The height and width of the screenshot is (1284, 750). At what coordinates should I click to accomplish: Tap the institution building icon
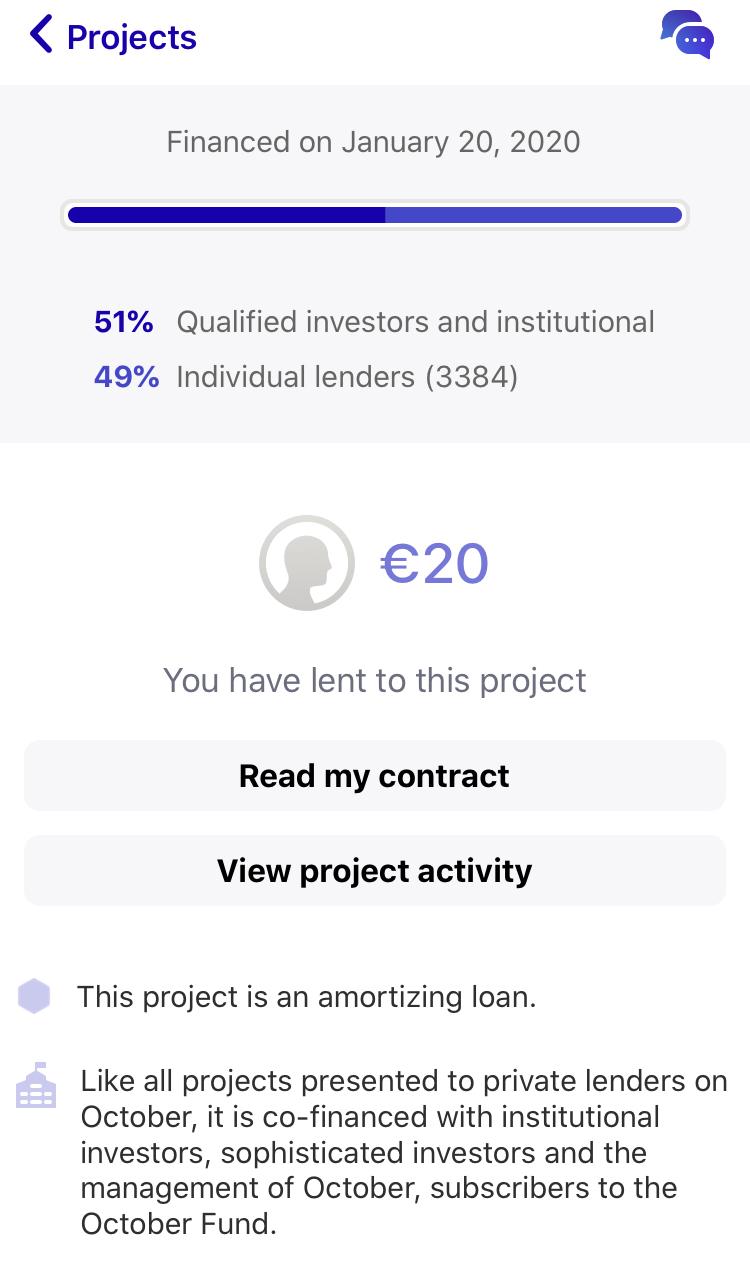36,1085
